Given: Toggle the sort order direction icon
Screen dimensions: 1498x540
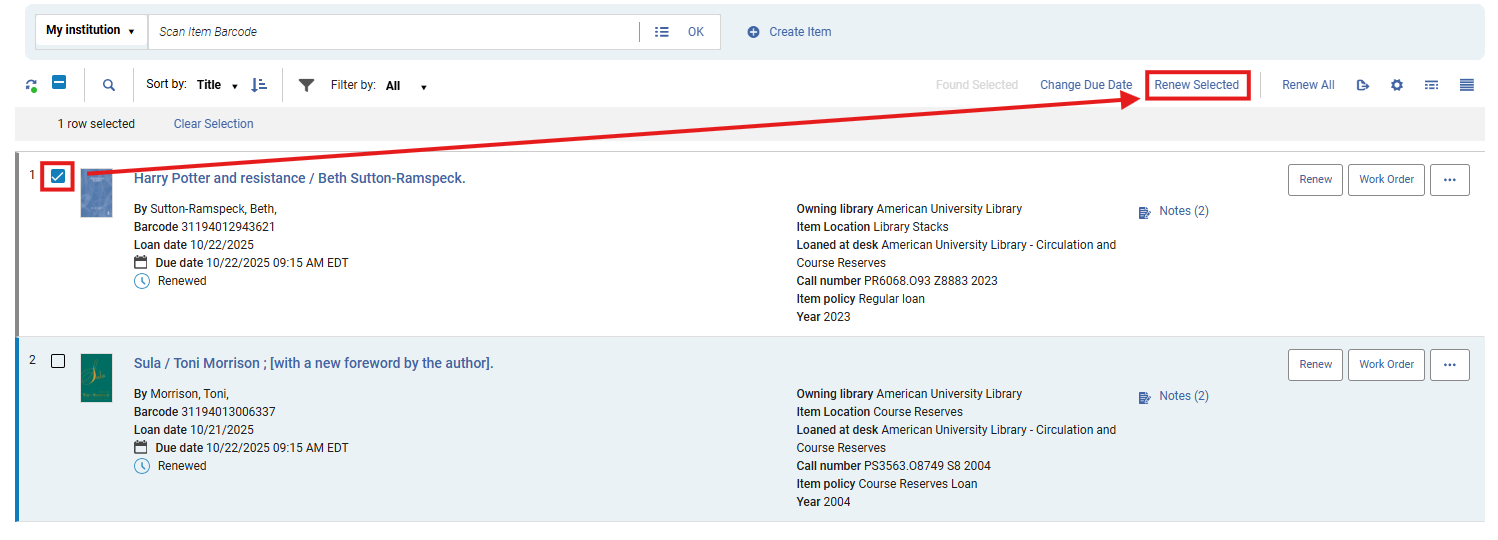Looking at the screenshot, I should pyautogui.click(x=259, y=85).
